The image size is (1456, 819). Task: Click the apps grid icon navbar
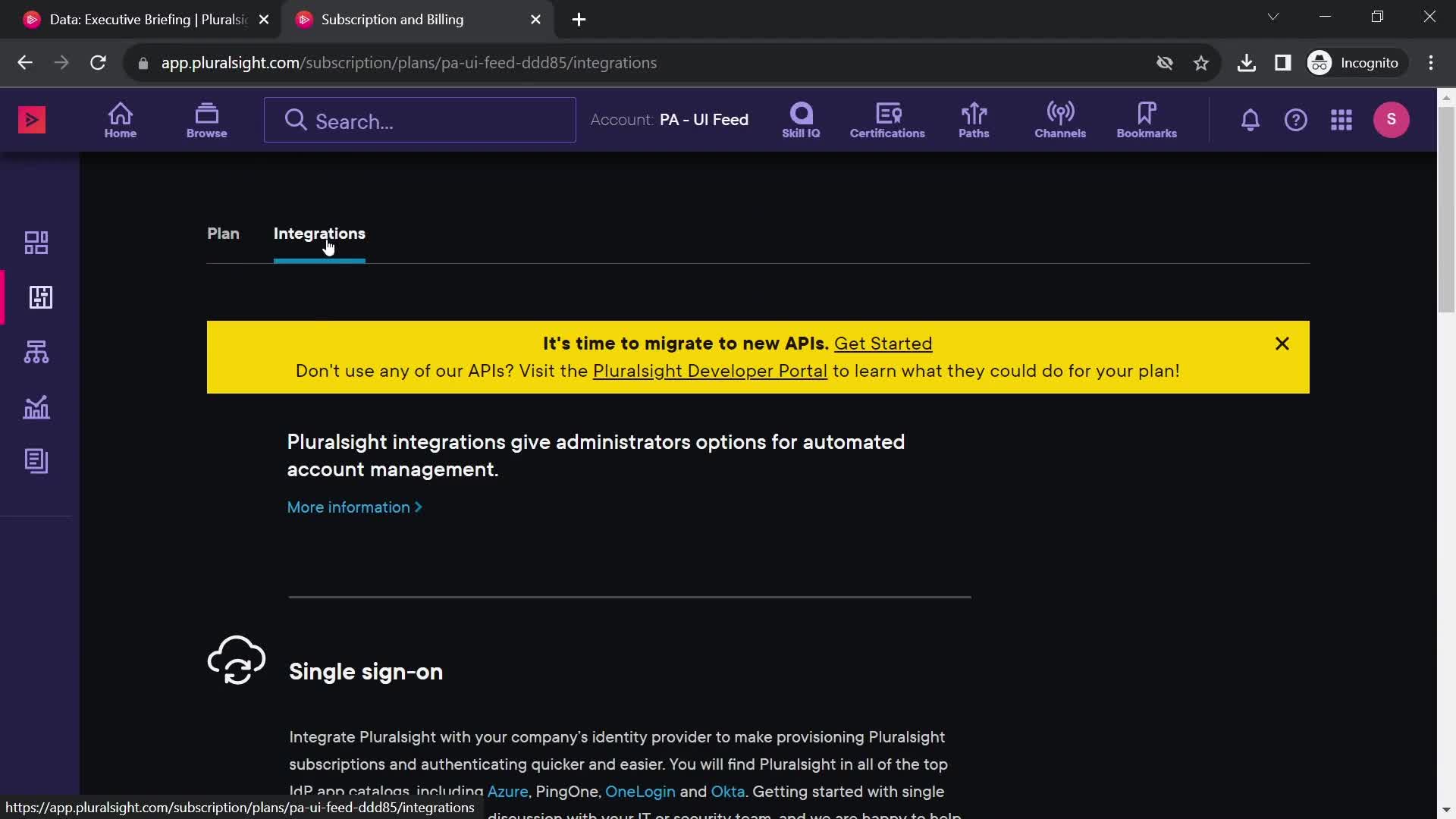coord(1341,120)
